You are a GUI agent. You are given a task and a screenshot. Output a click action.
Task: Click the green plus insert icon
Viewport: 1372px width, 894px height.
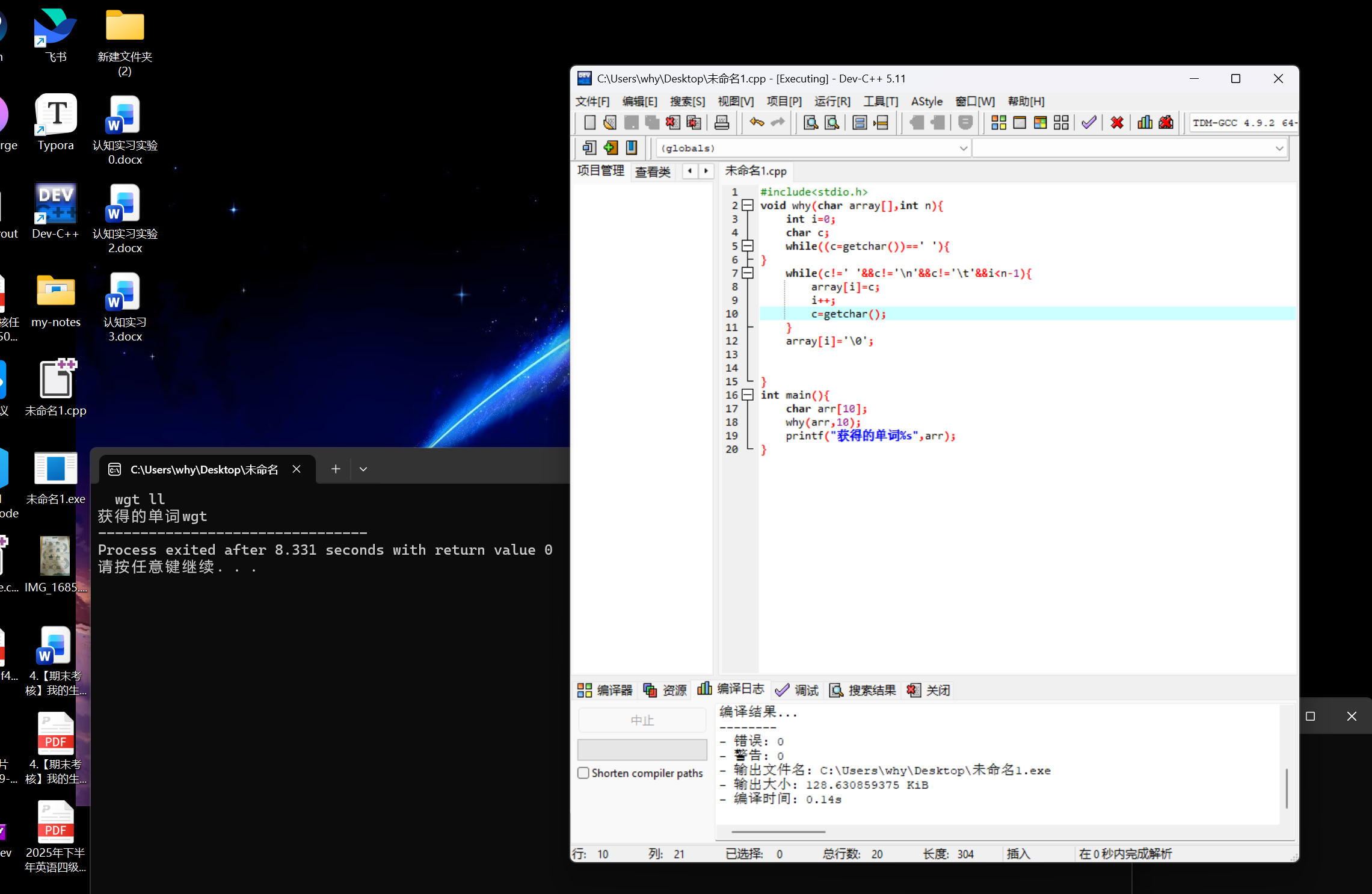coord(611,148)
